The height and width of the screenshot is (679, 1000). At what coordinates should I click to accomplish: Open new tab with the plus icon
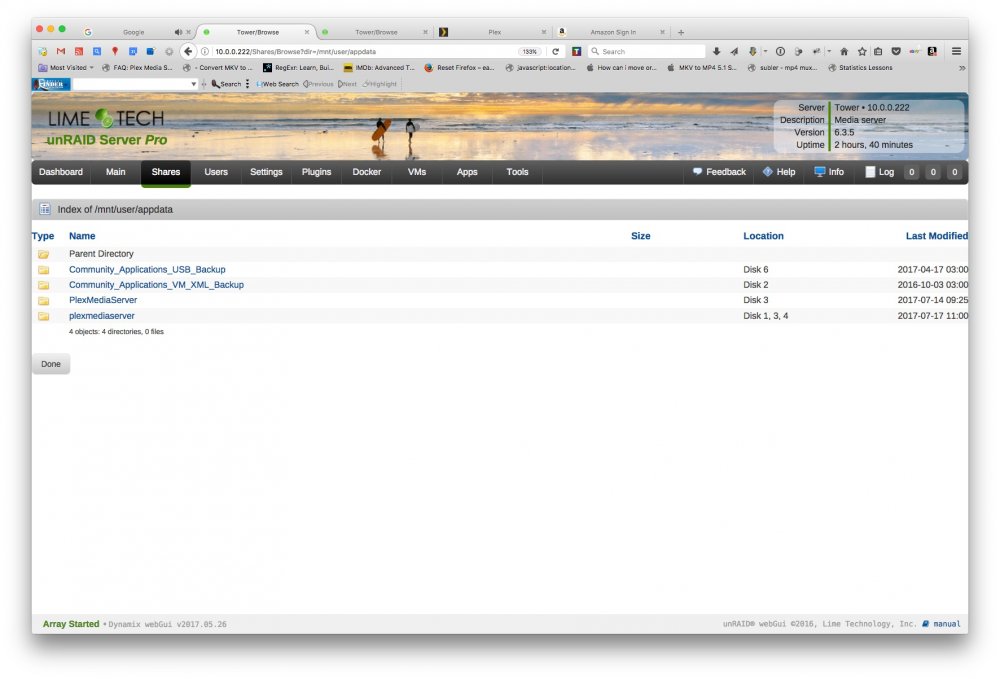click(x=680, y=32)
